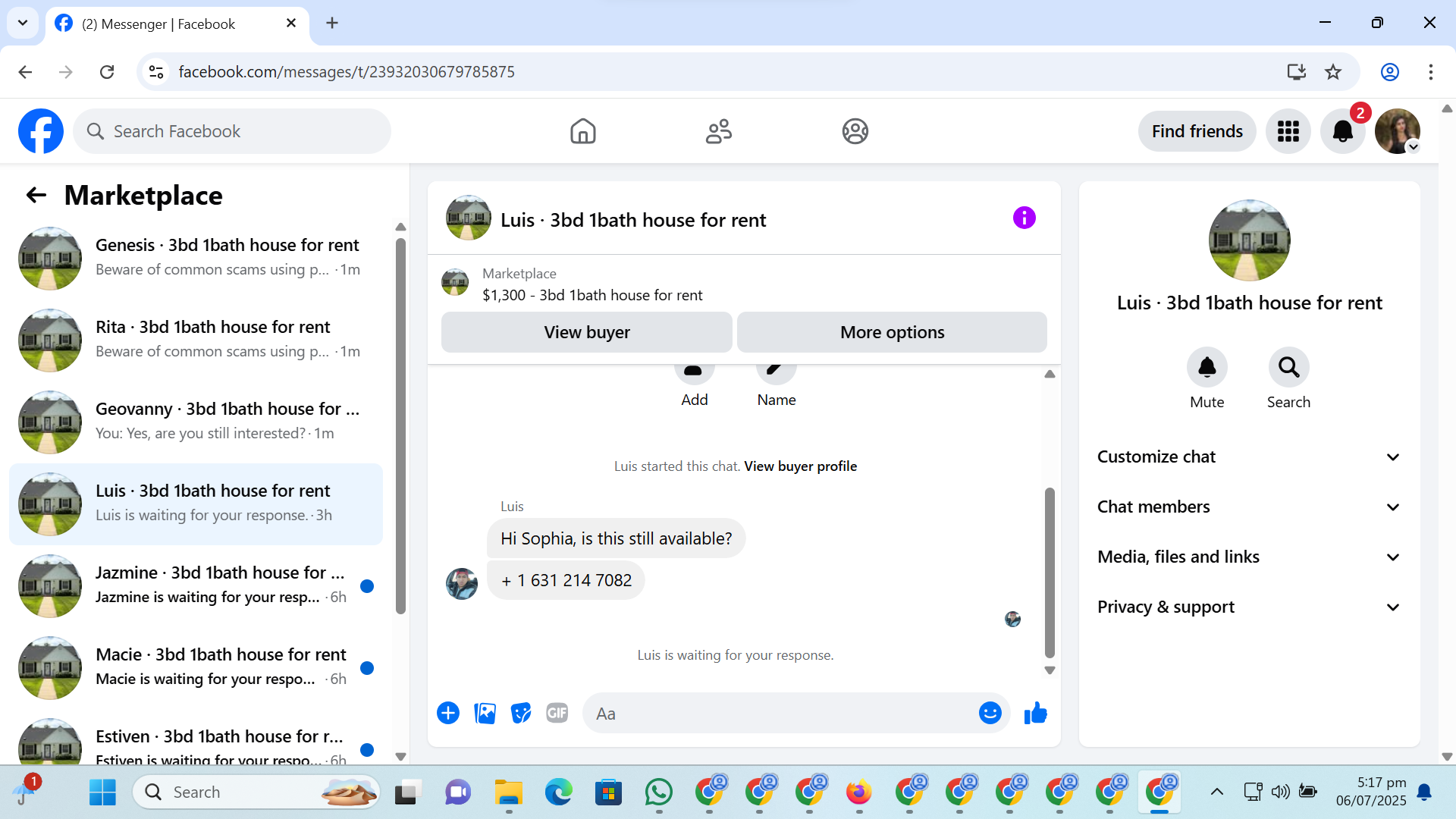Open Windows Start menu
Viewport: 1456px width, 819px height.
[x=102, y=792]
